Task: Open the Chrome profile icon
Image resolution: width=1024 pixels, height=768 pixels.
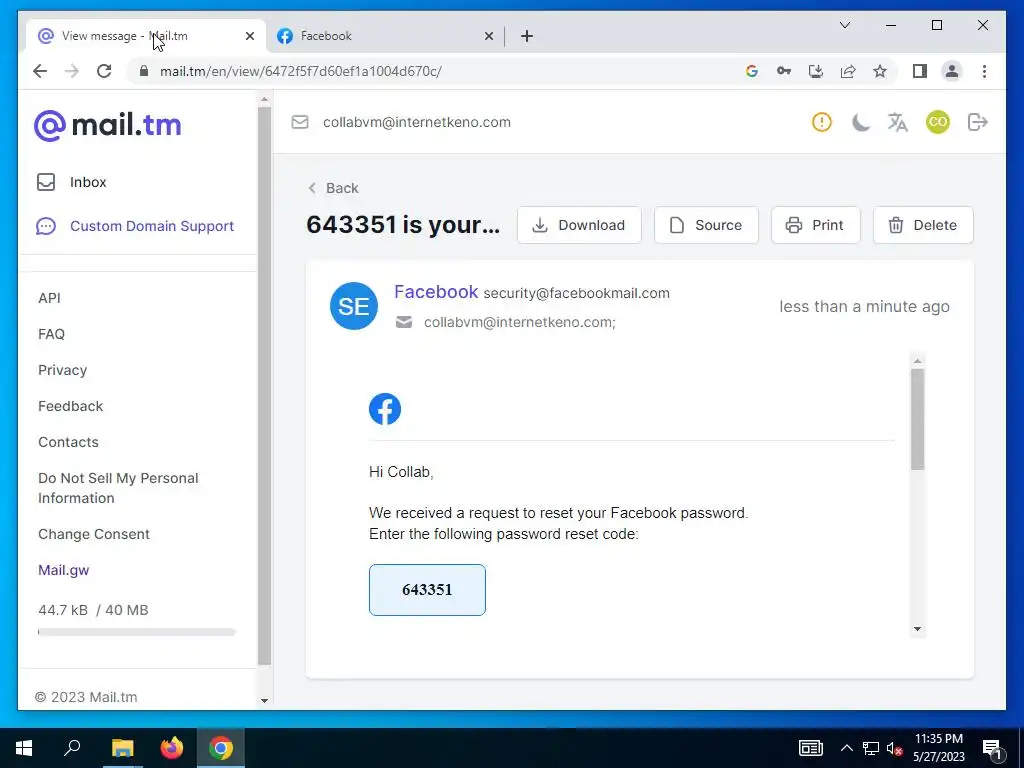Action: click(x=952, y=71)
